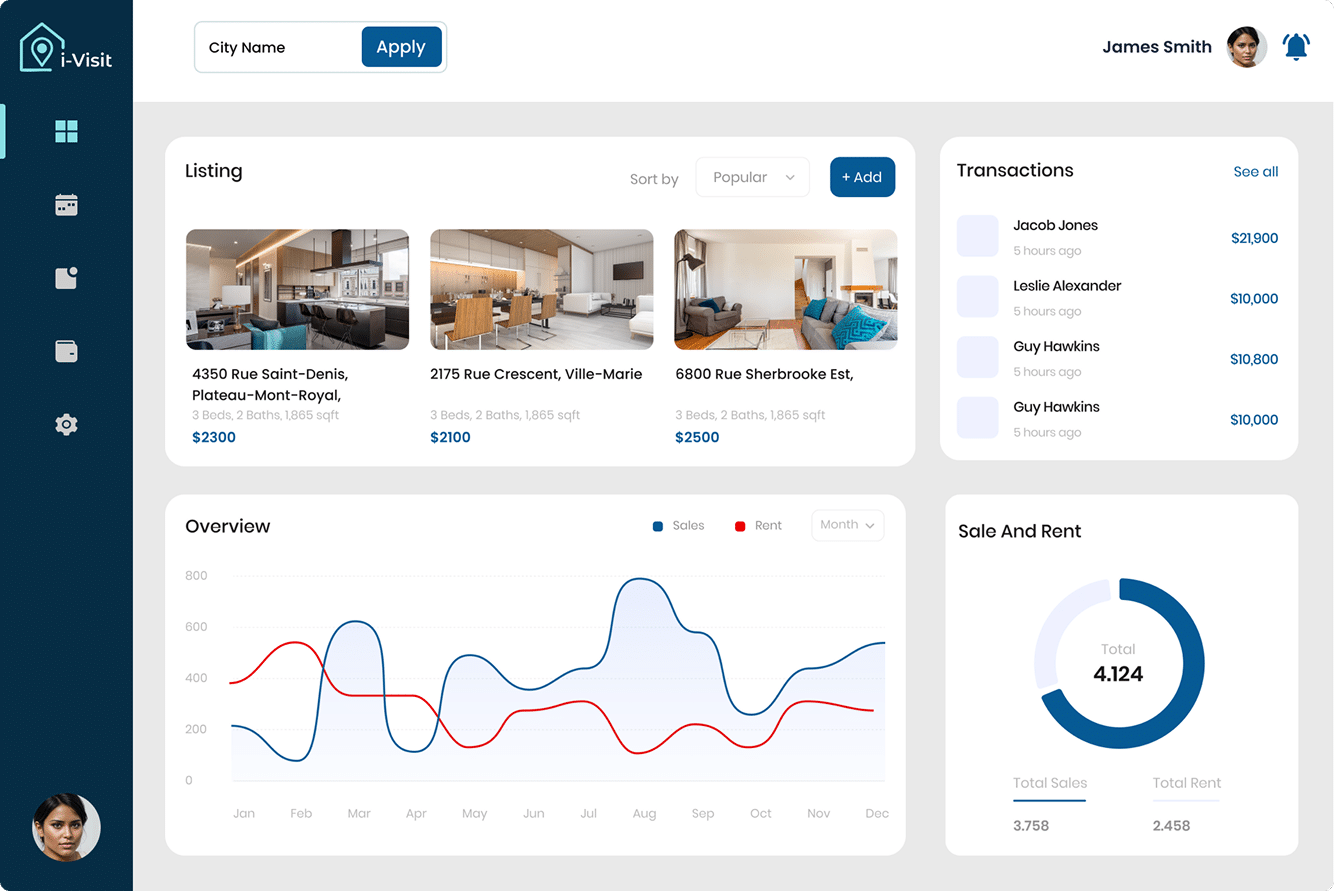
Task: Open the Month dropdown in Overview
Action: 847,525
